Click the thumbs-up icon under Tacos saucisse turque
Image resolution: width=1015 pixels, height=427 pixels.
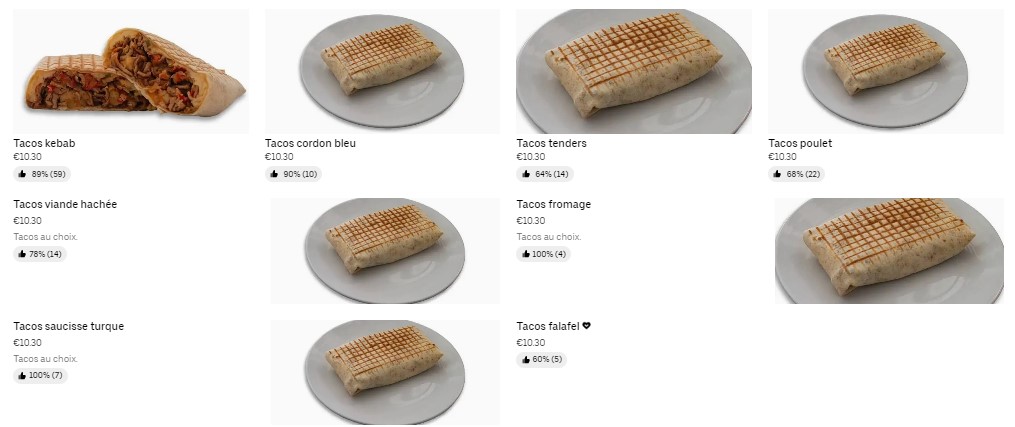22,376
